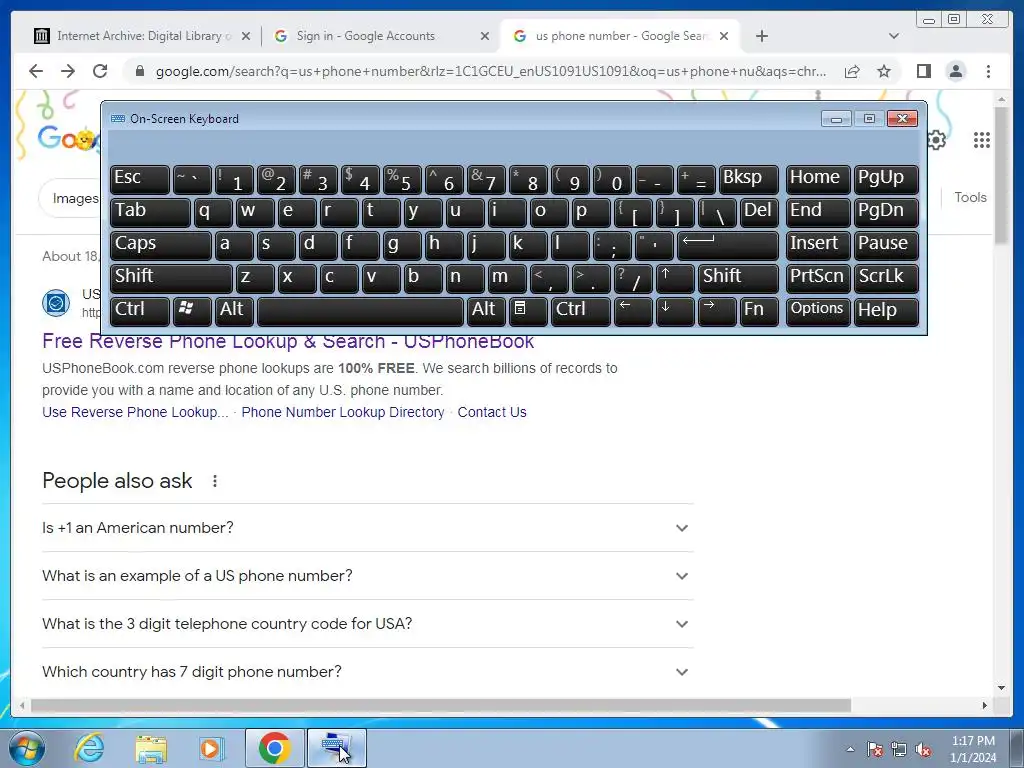The width and height of the screenshot is (1024, 768).
Task: Bookmark this page with the star icon
Action: pyautogui.click(x=884, y=71)
